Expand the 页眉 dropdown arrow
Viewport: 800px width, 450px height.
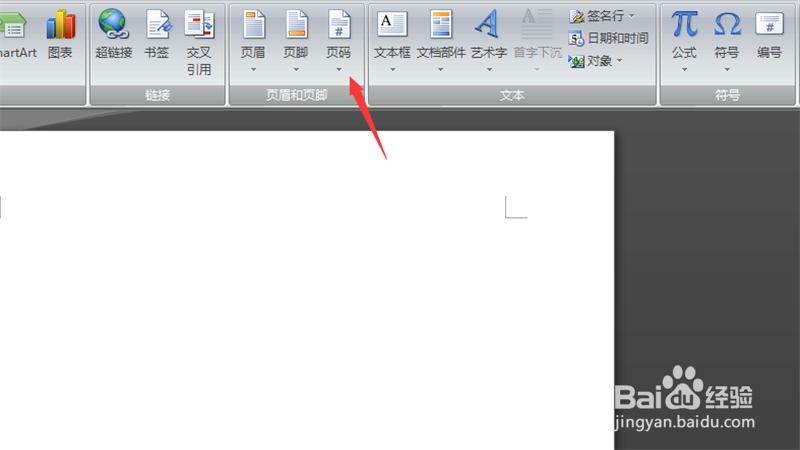254,69
